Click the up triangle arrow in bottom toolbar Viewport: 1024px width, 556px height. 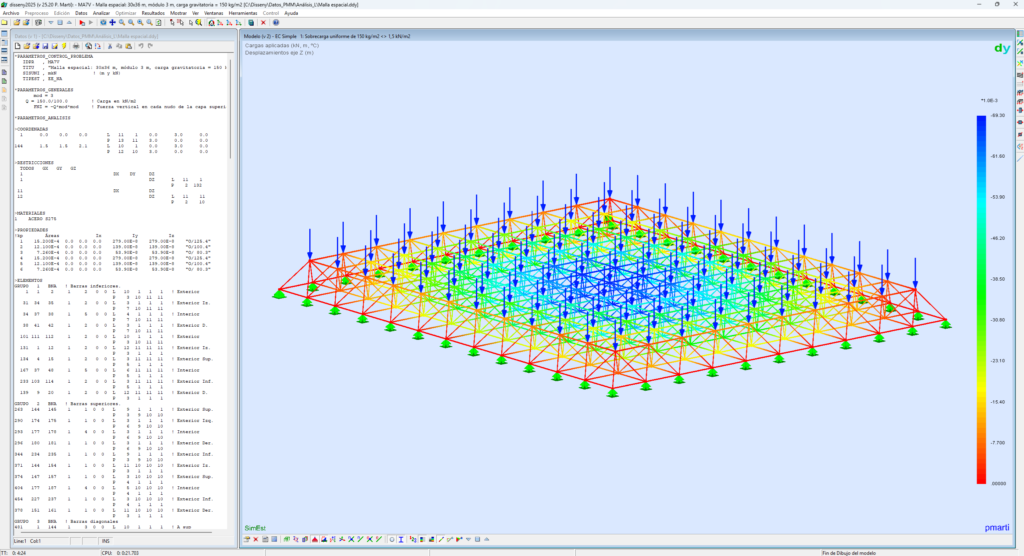pyautogui.click(x=486, y=540)
